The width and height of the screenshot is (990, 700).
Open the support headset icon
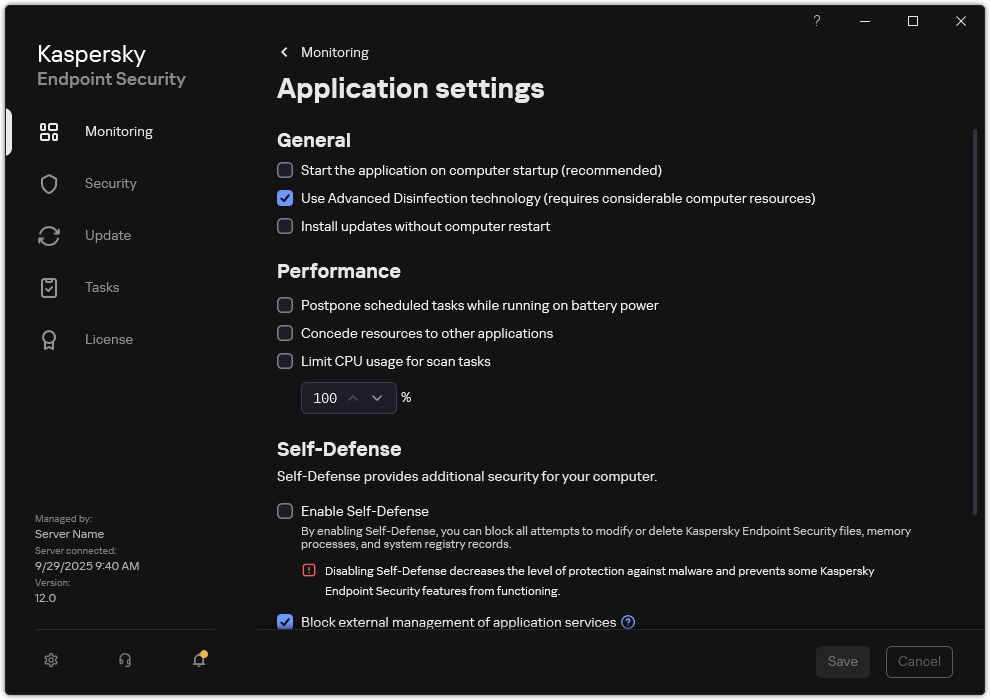point(124,660)
